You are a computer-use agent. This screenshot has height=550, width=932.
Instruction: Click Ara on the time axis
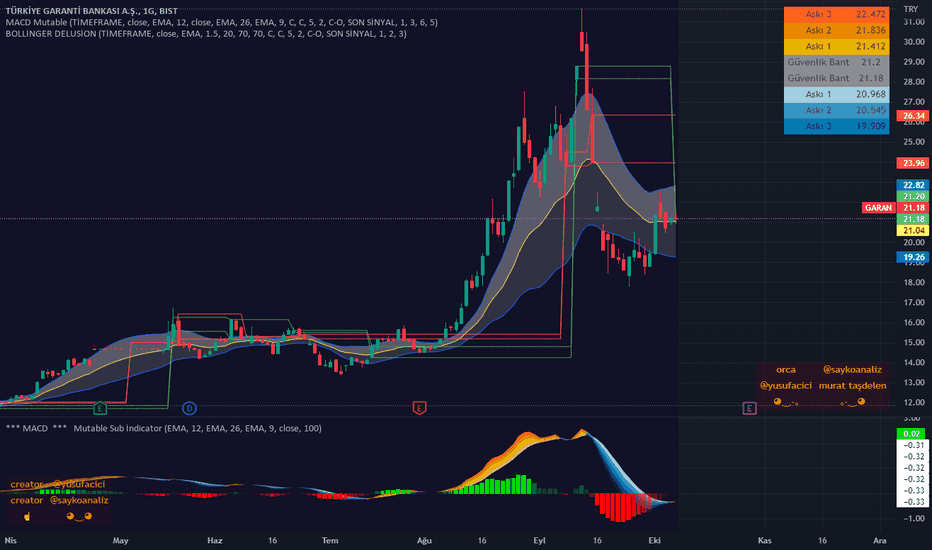[880, 540]
